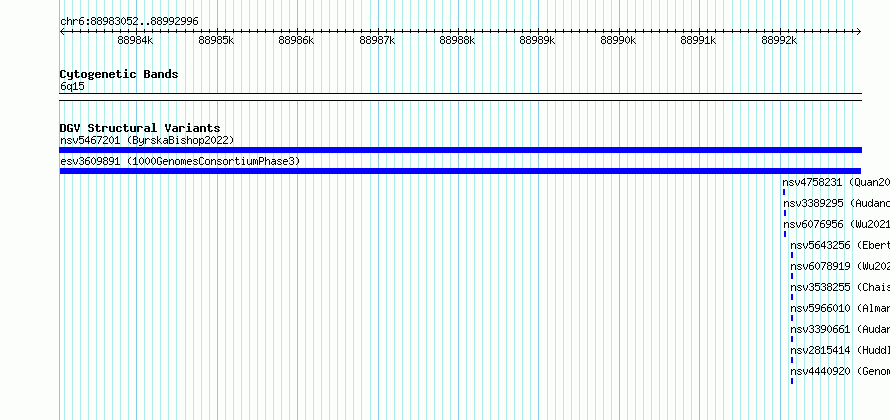Click the Cytogenetic Bands track title
Viewport: 890px width, 420px height.
click(x=119, y=74)
